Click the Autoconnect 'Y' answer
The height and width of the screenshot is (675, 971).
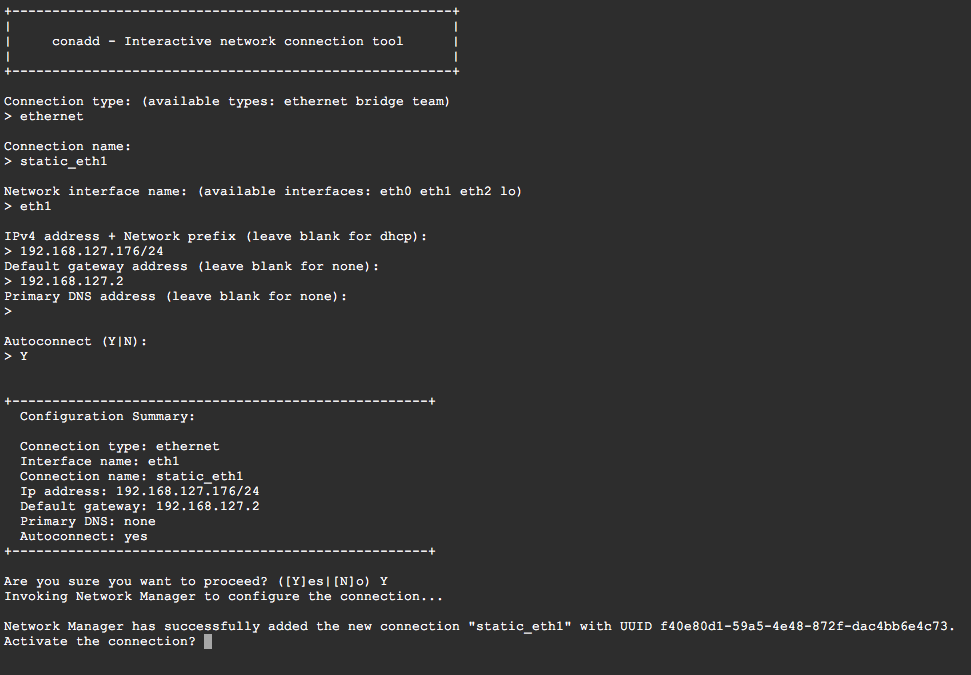click(x=24, y=356)
